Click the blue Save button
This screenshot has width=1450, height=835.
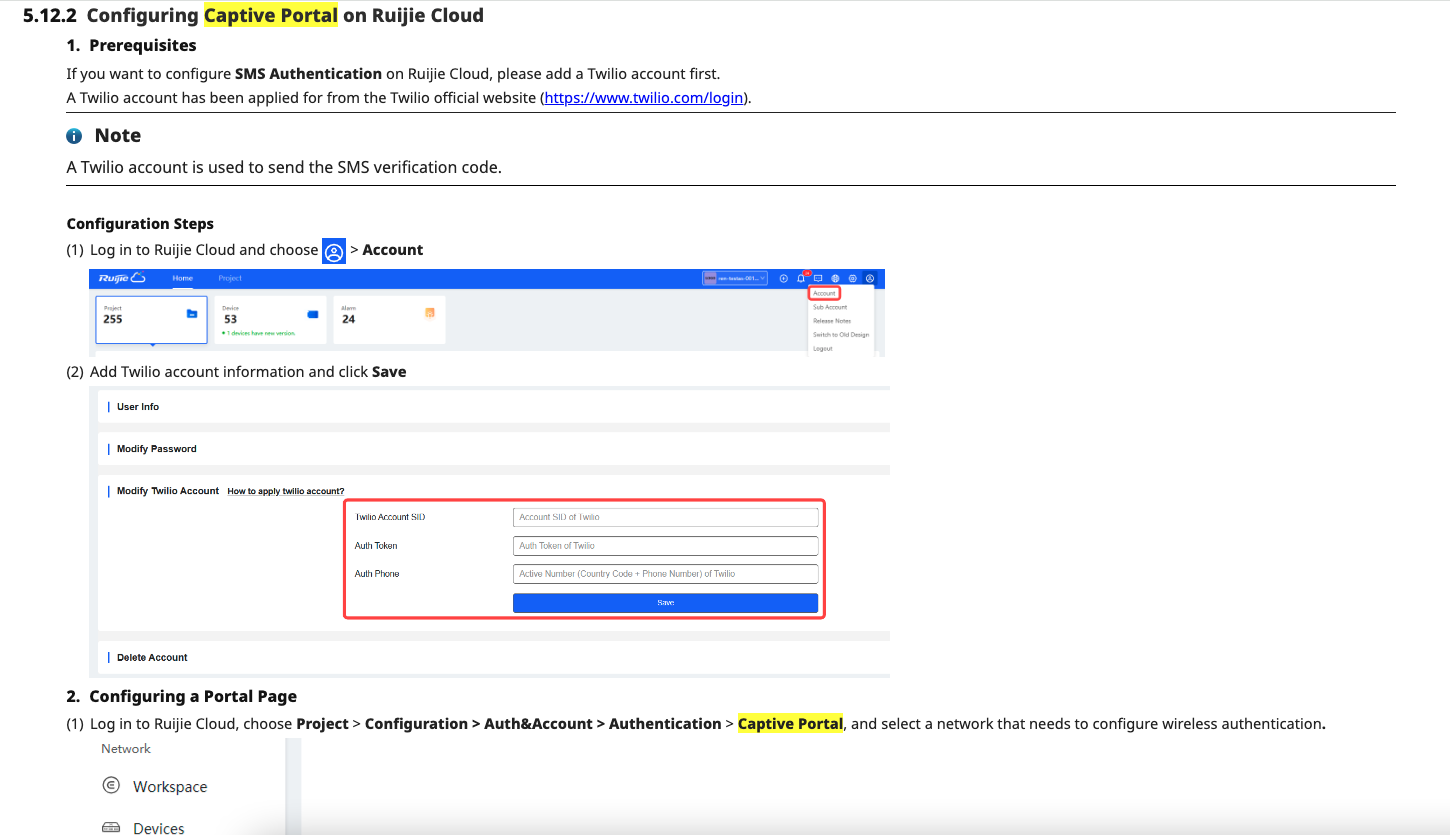pyautogui.click(x=665, y=603)
